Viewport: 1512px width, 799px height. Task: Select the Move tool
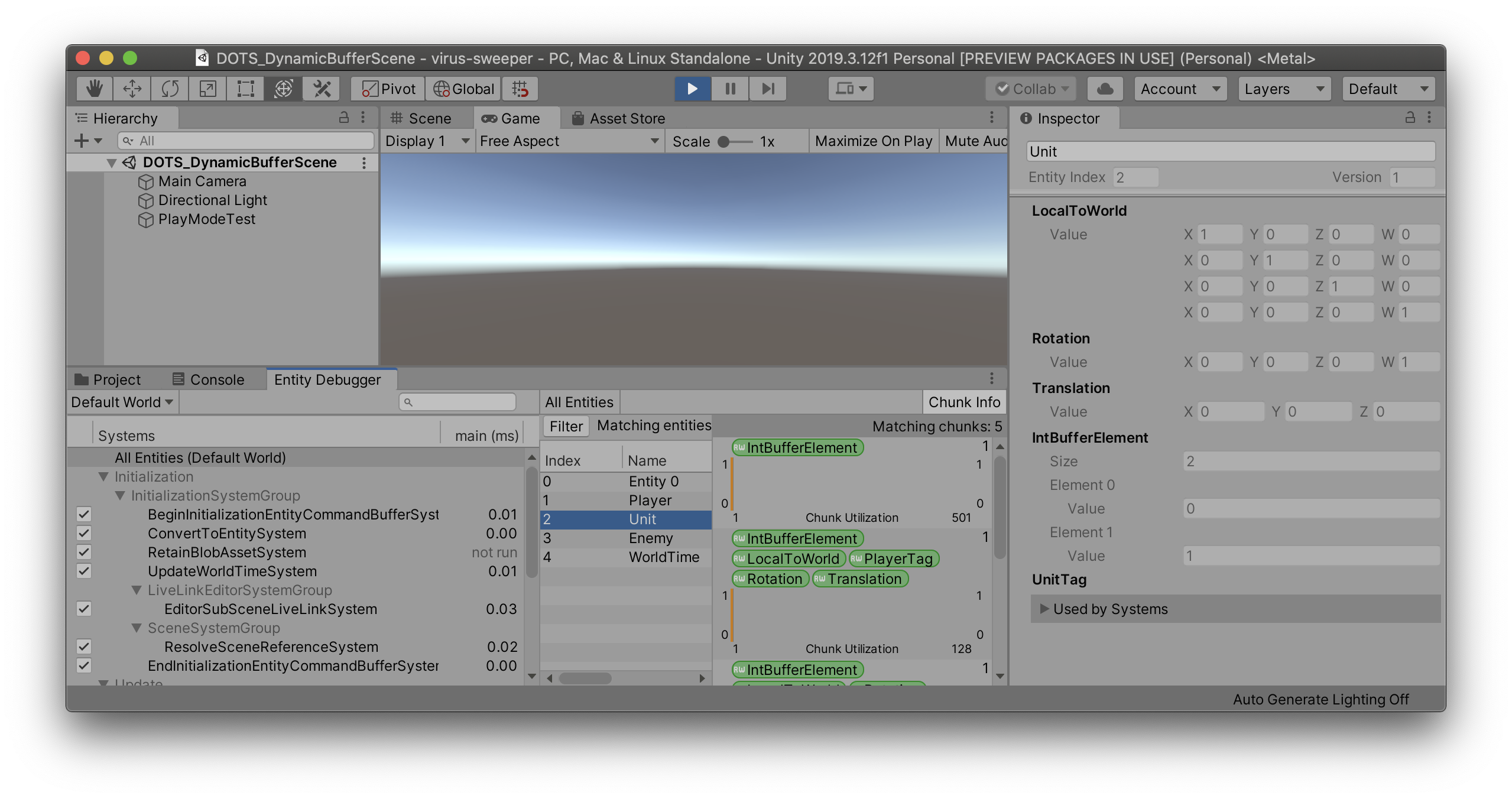pos(131,89)
